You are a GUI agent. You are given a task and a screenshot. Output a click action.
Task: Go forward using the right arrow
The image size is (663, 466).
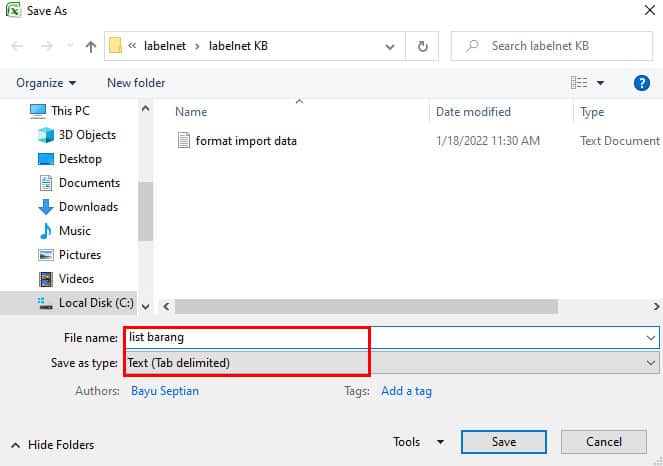pos(47,46)
